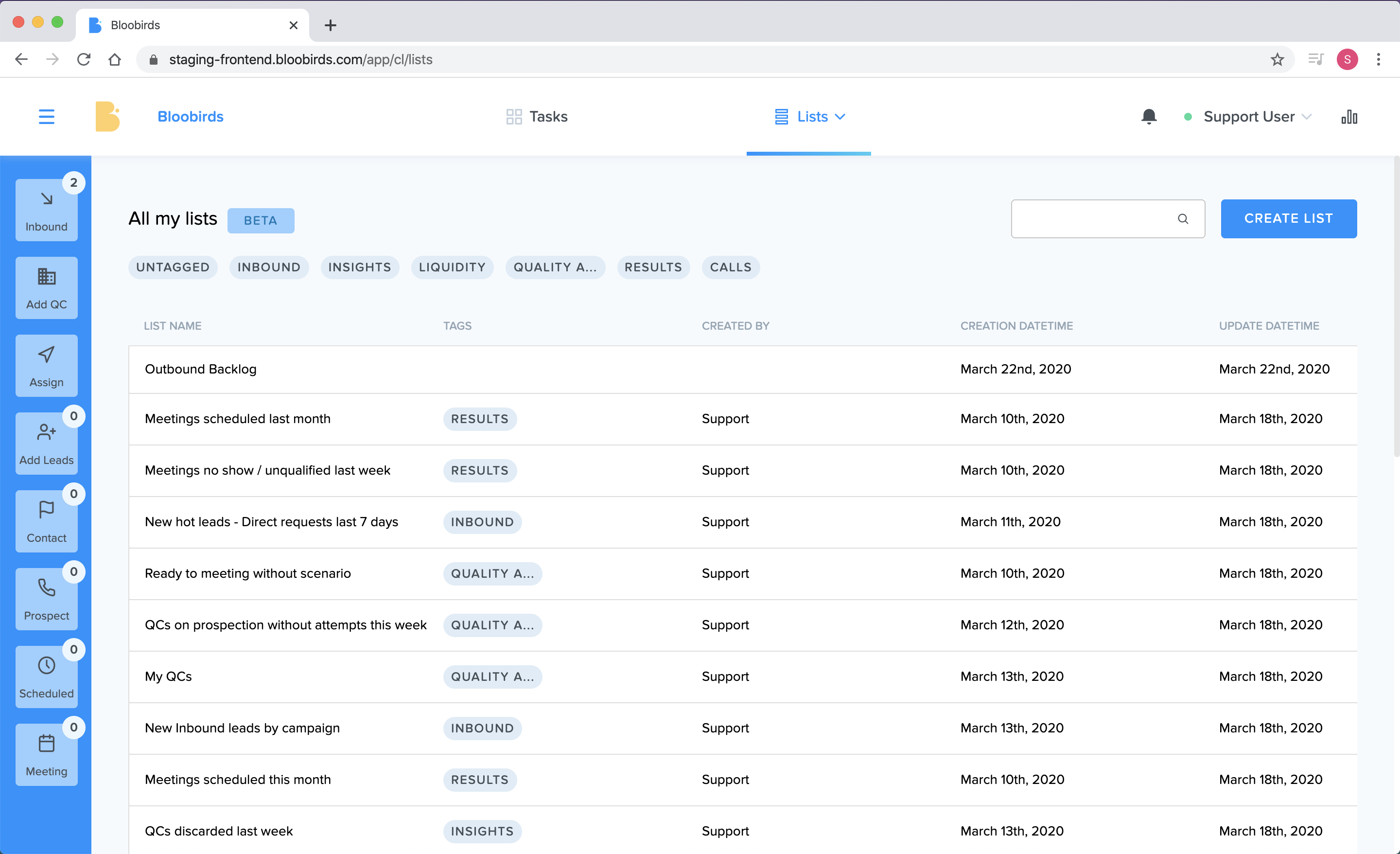The width and height of the screenshot is (1400, 854).
Task: Open the Chrome three-dot menu
Action: coord(1379,59)
